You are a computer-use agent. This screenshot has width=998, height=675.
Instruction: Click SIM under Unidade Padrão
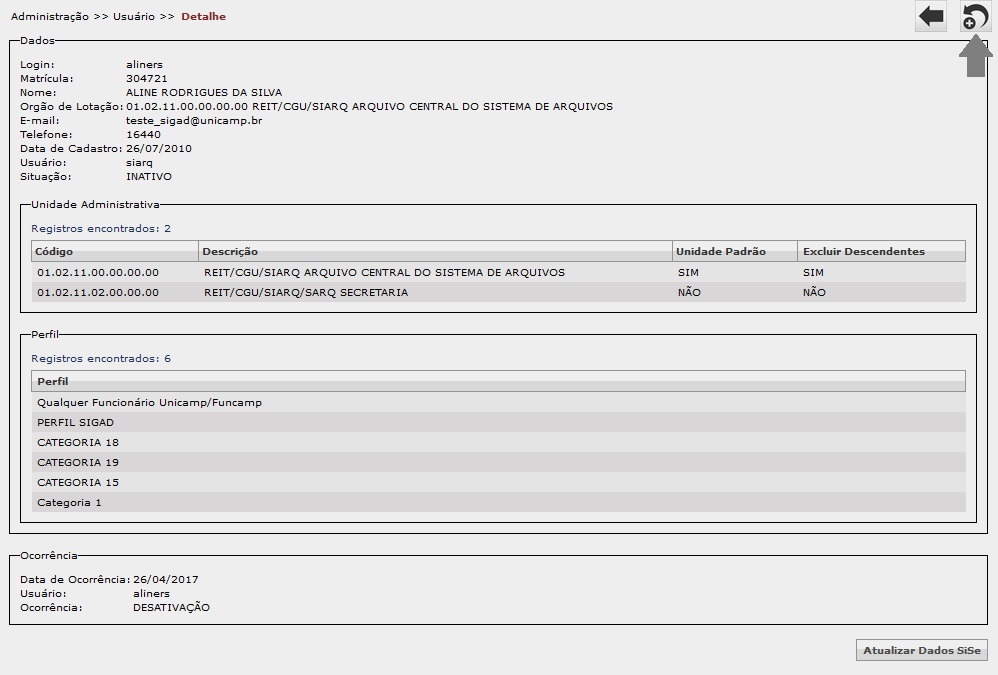coord(688,272)
